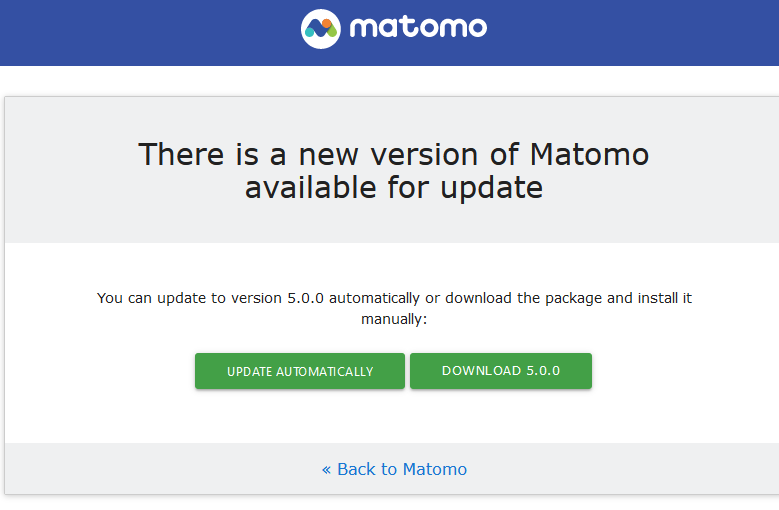
Task: Click the word Matomo in the heading
Action: click(x=589, y=155)
